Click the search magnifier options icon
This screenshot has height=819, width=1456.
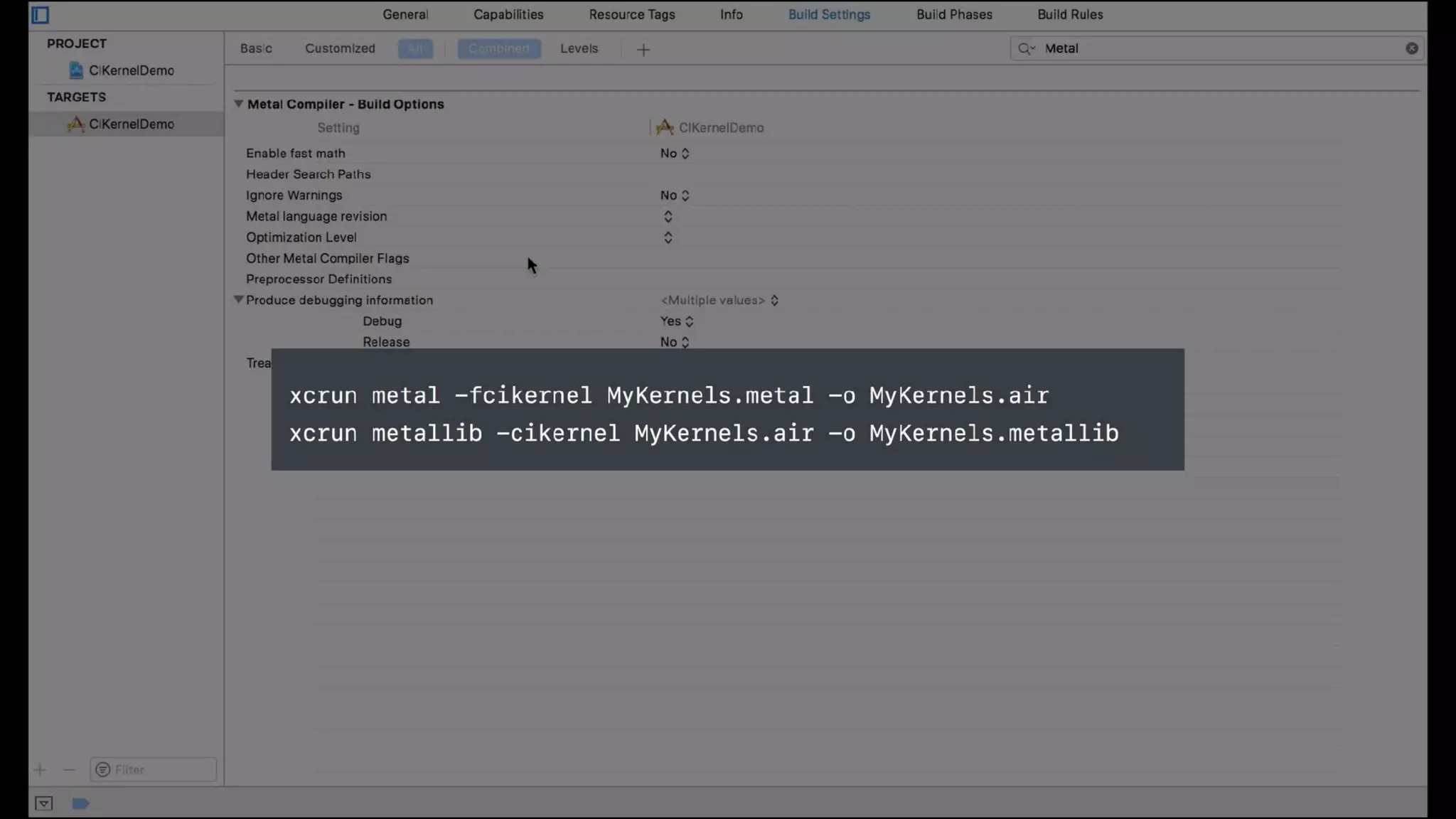(x=1026, y=48)
